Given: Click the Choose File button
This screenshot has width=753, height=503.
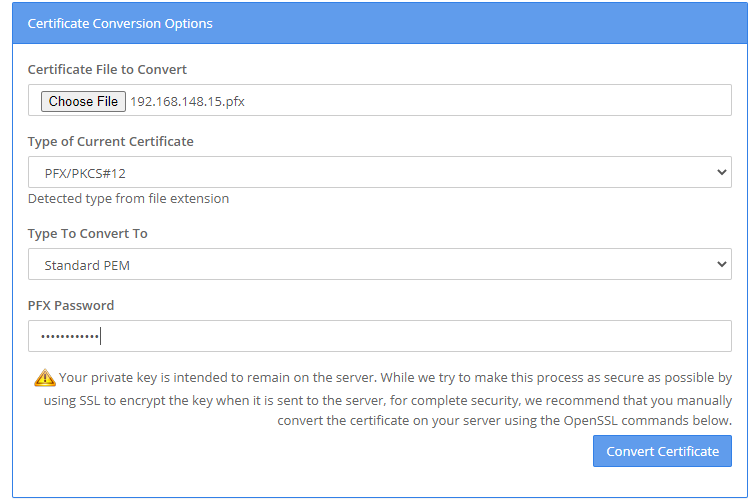Looking at the screenshot, I should tap(84, 101).
